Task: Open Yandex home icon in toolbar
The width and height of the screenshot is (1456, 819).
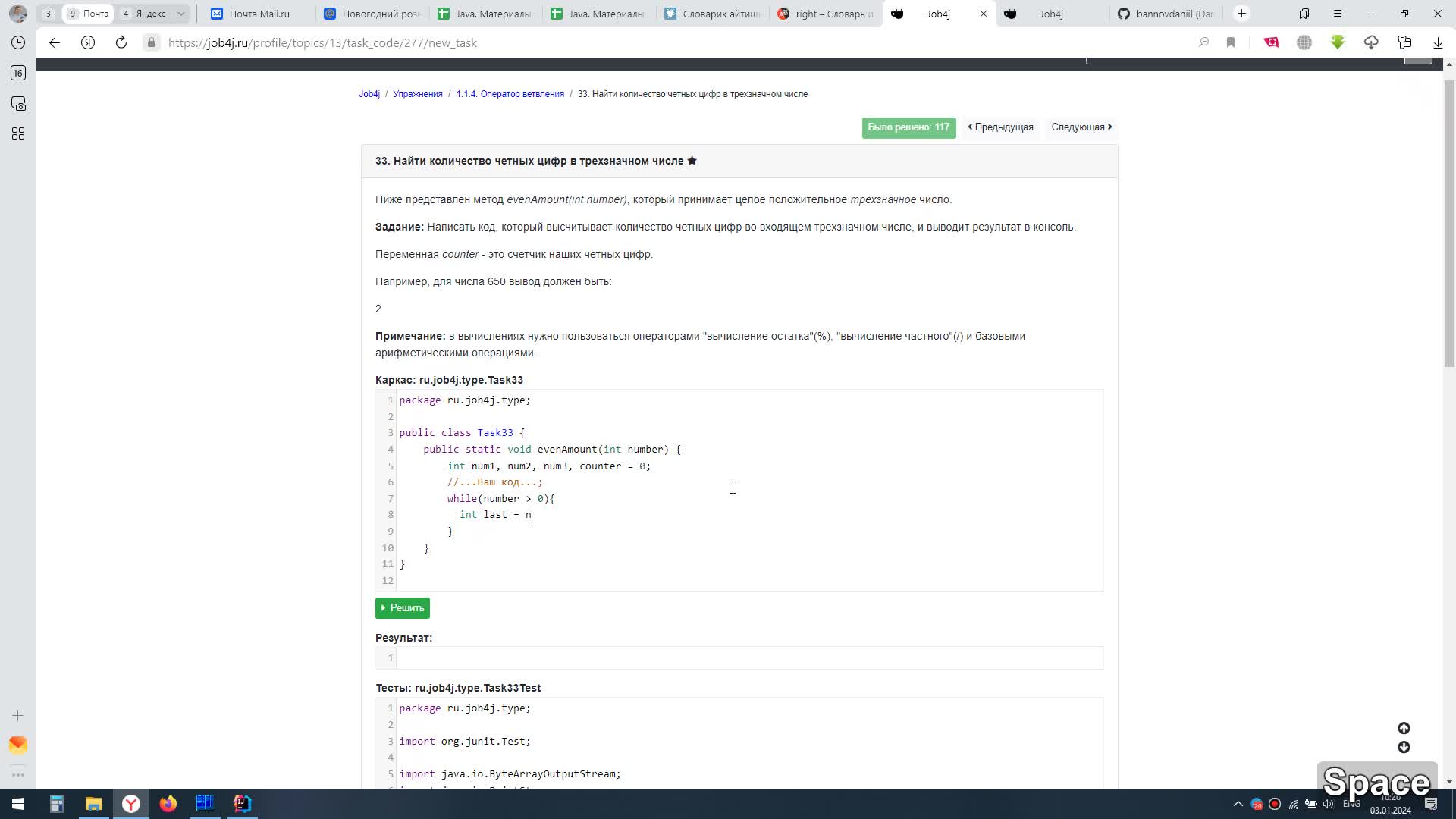Action: coord(88,42)
